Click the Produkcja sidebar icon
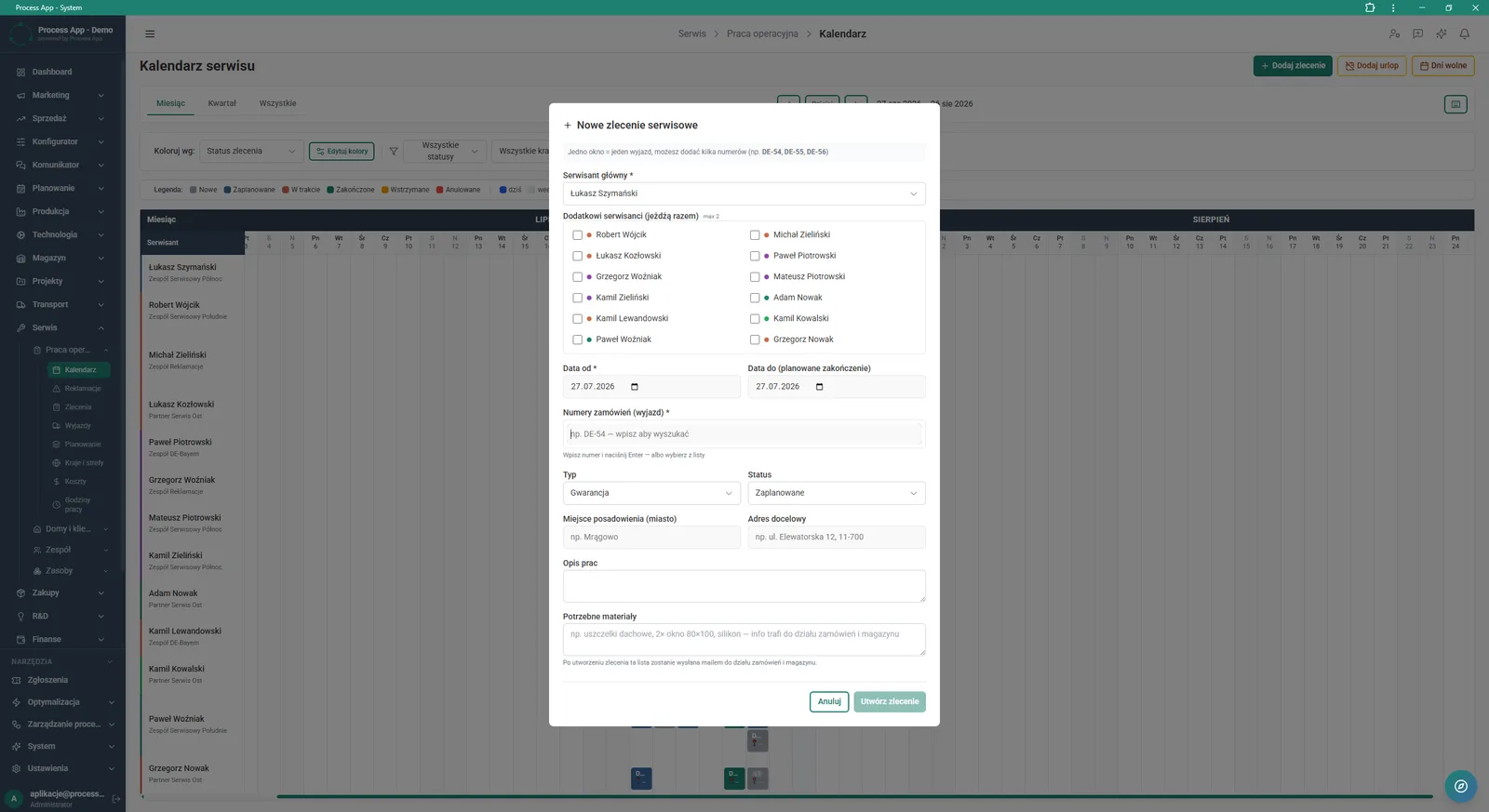This screenshot has width=1489, height=812. pyautogui.click(x=20, y=211)
